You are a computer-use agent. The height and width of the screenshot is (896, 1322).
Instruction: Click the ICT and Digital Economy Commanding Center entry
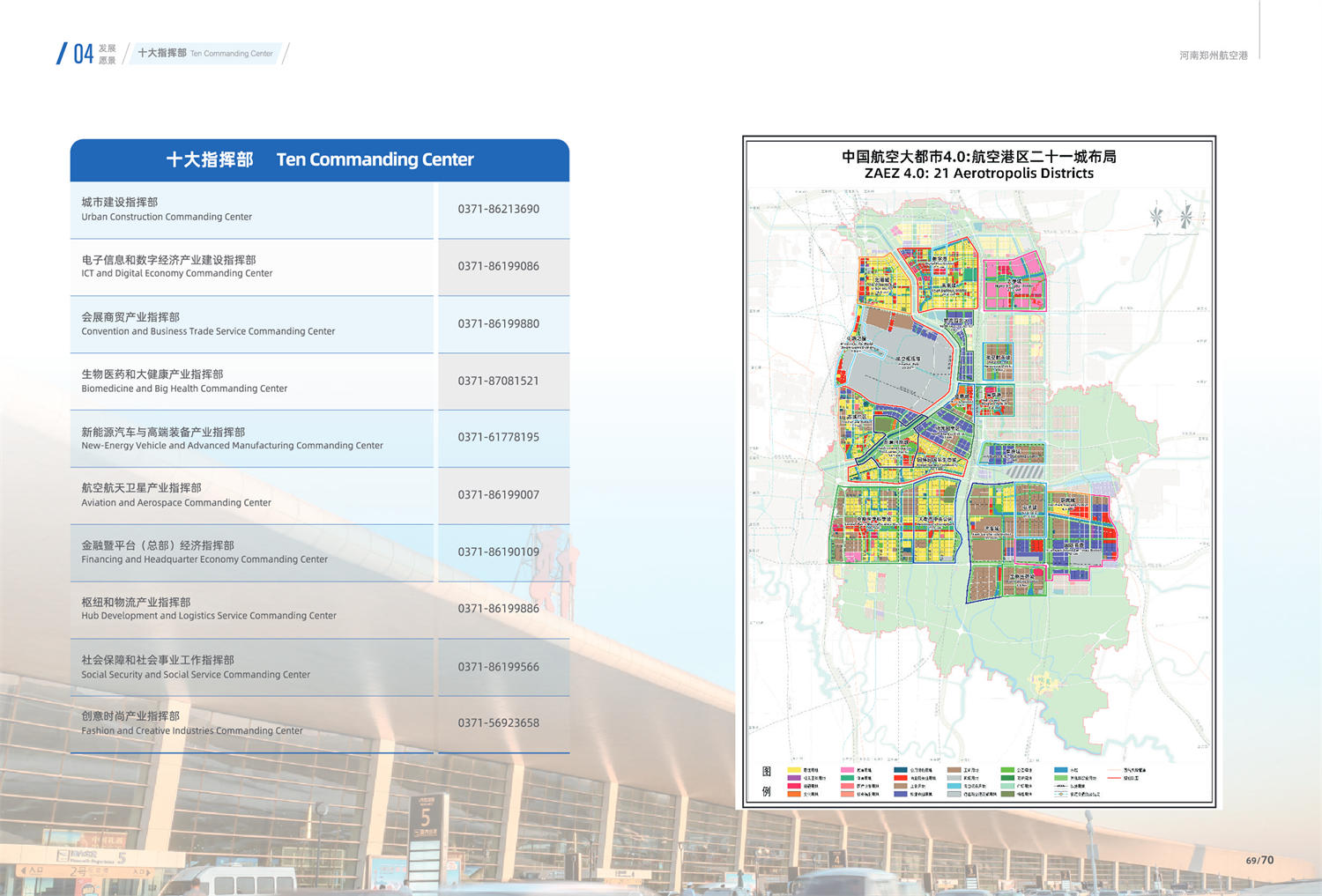(252, 267)
